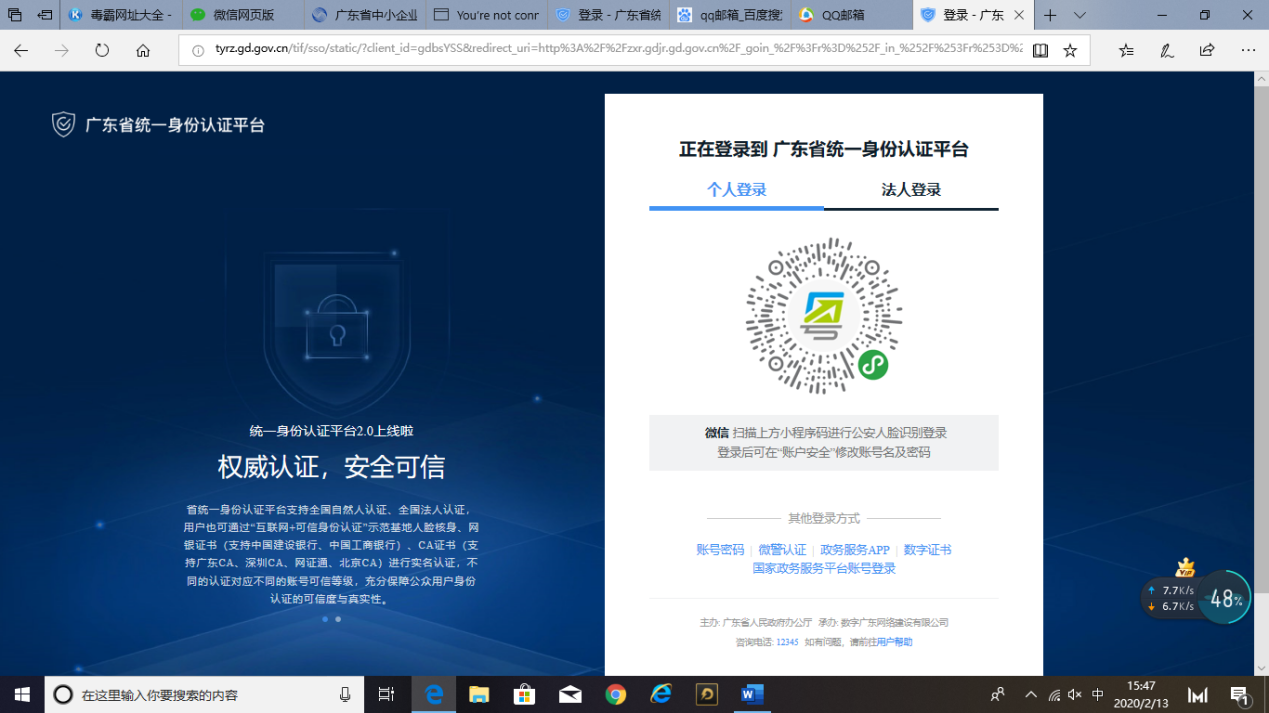Open the browser home page

coord(143,51)
